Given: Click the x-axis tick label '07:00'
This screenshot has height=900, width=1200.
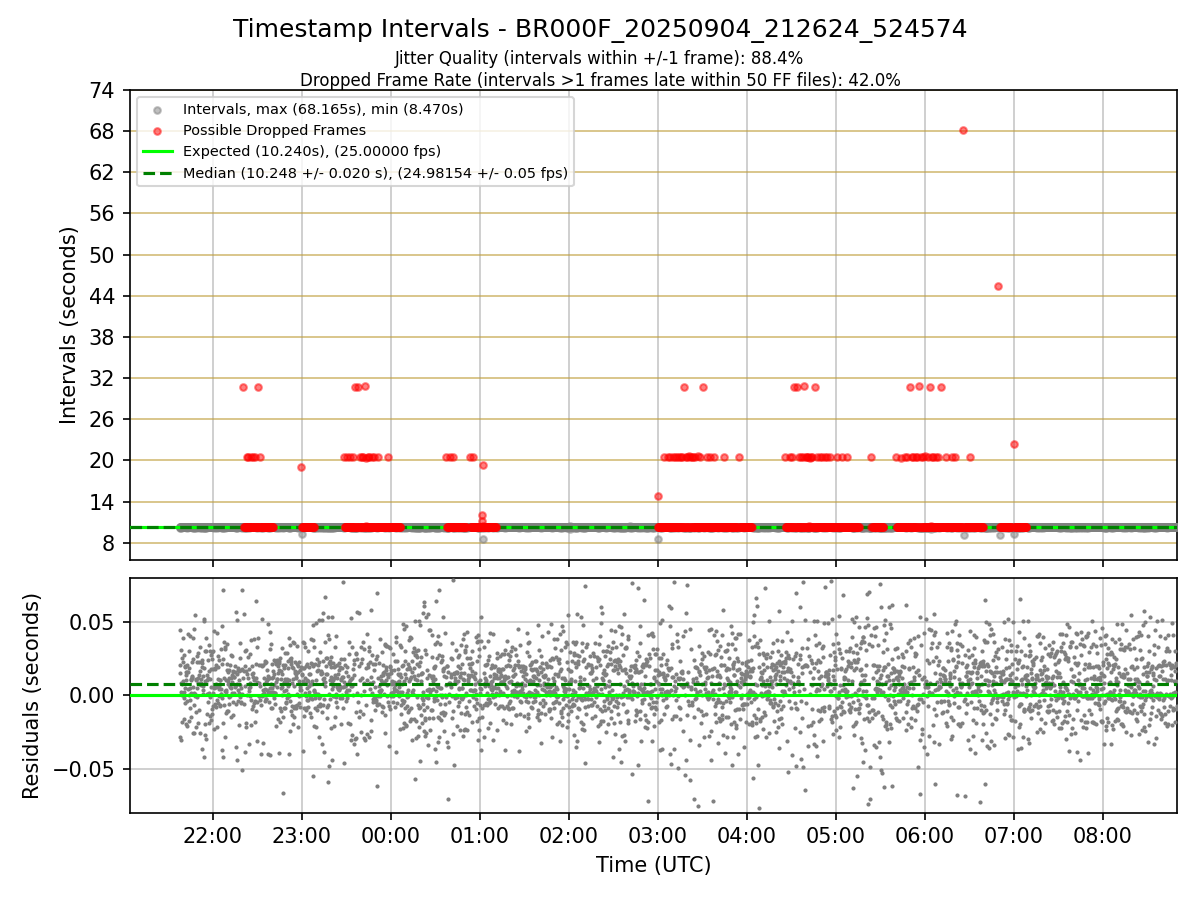Looking at the screenshot, I should click(1014, 834).
